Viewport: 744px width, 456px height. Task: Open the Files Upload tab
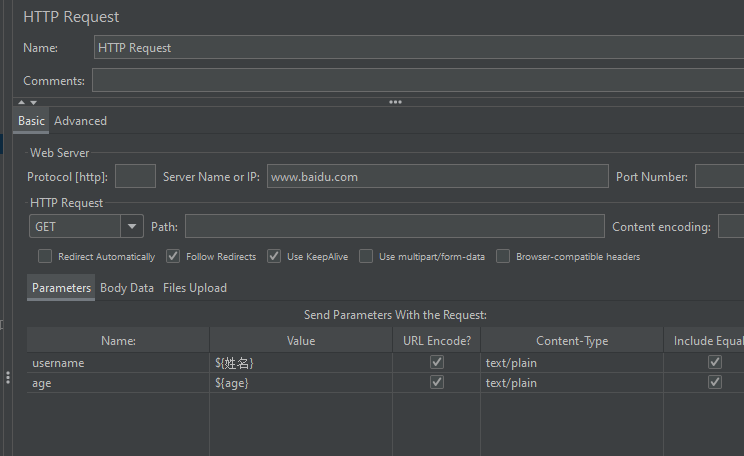(195, 288)
